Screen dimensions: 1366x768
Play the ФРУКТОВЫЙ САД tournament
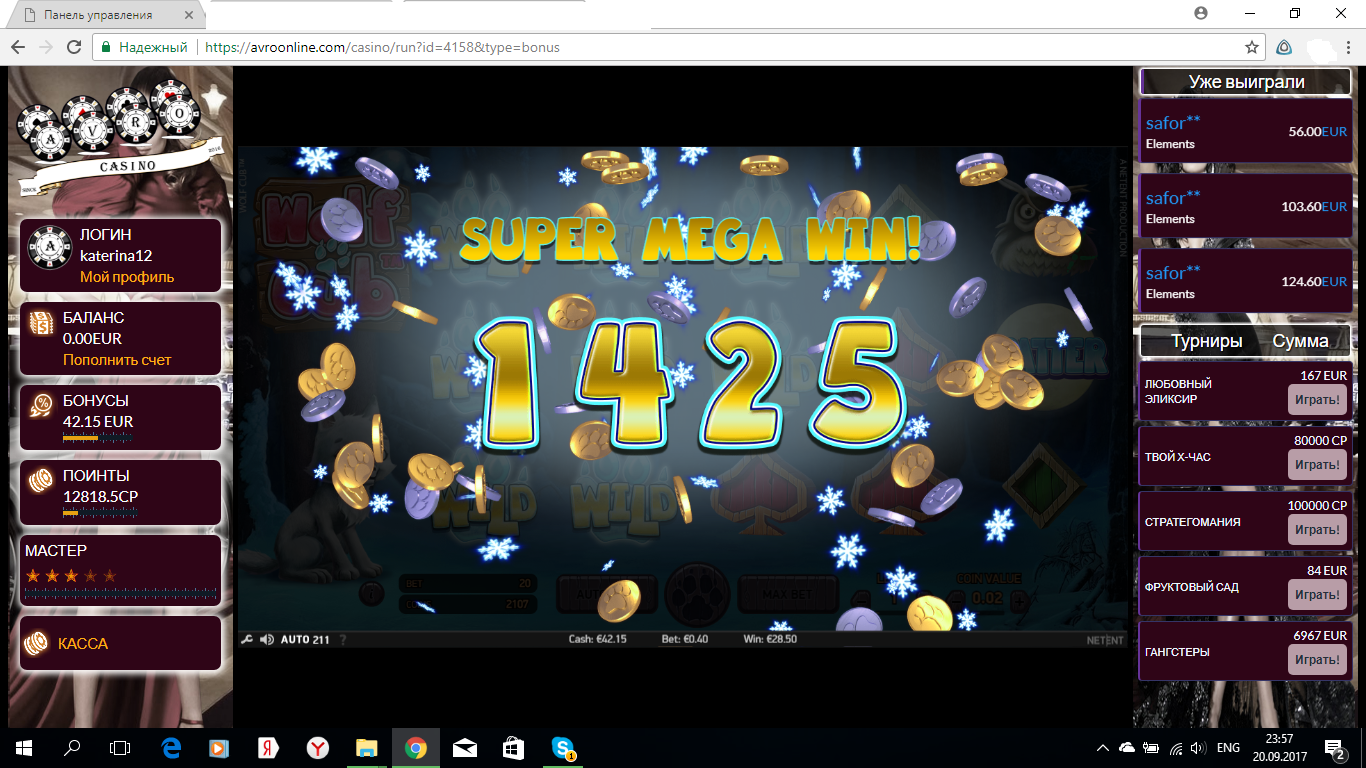(x=1317, y=595)
